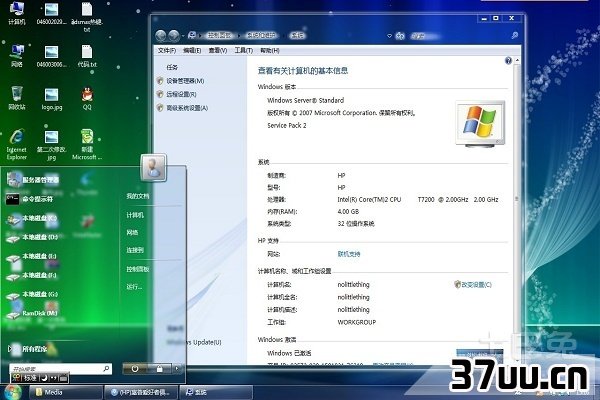Launch the QQ penguin icon
The width and height of the screenshot is (600, 400).
click(x=87, y=98)
